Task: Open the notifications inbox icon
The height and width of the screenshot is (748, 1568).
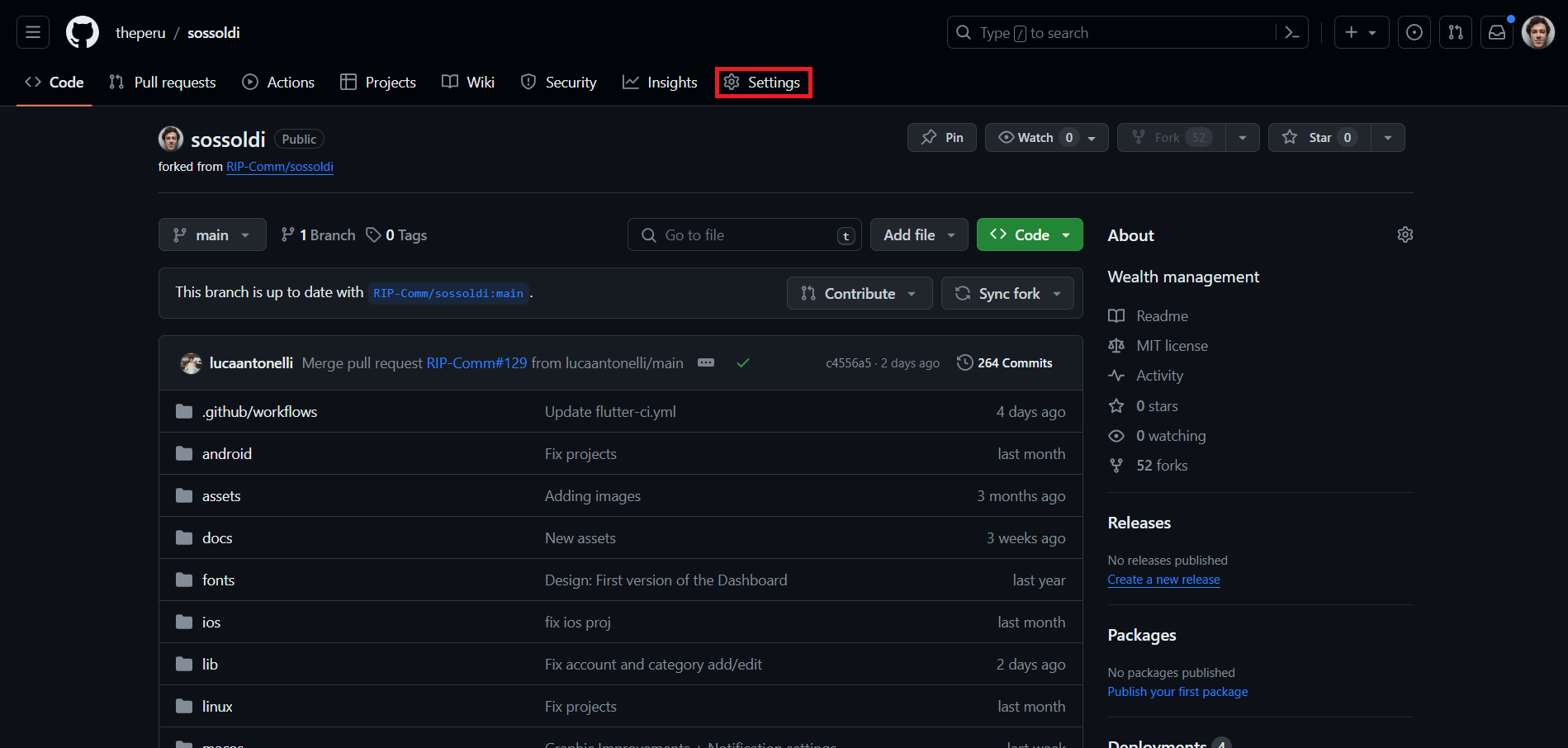Action: click(1497, 32)
